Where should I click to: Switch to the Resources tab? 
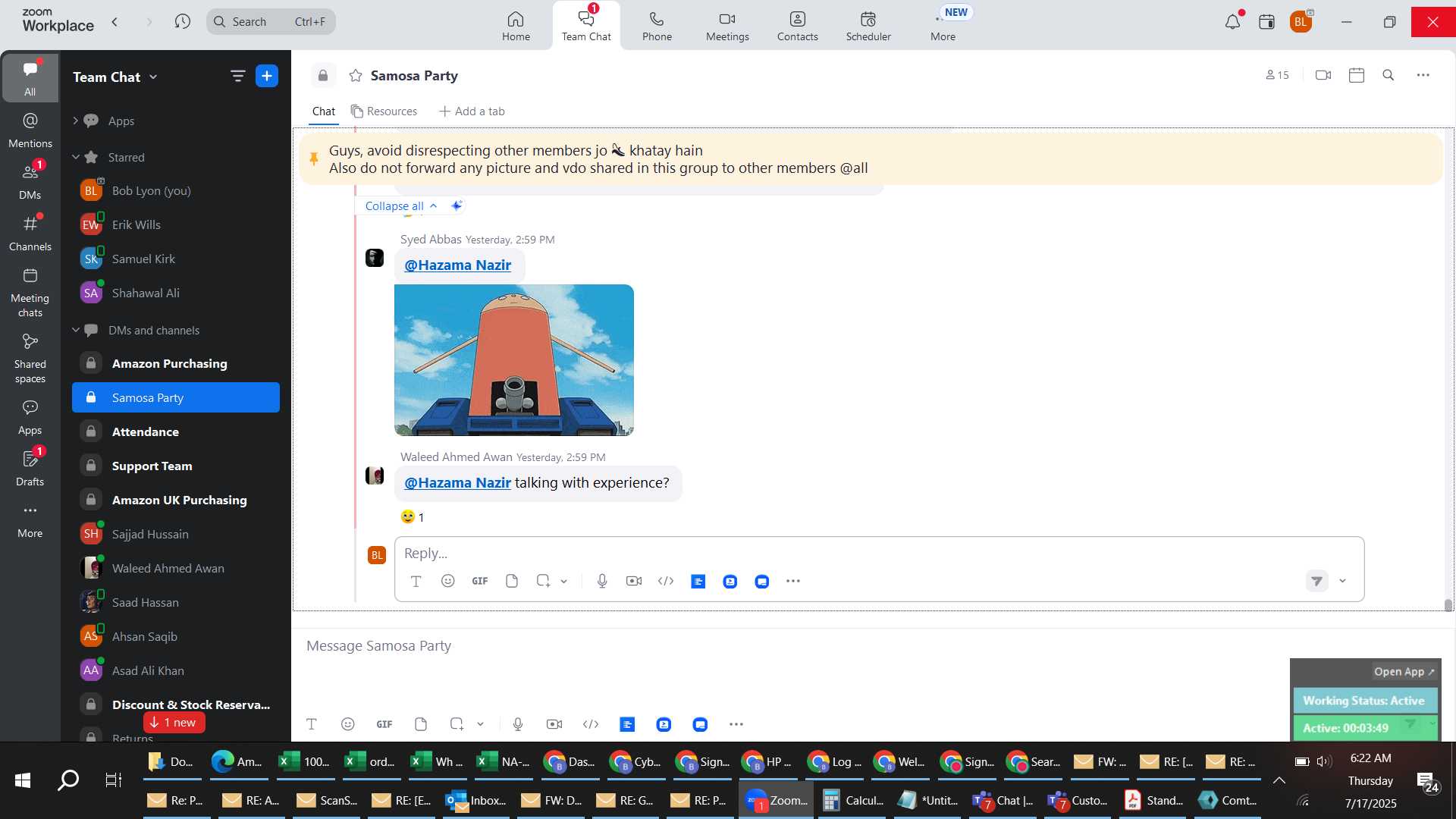[384, 111]
